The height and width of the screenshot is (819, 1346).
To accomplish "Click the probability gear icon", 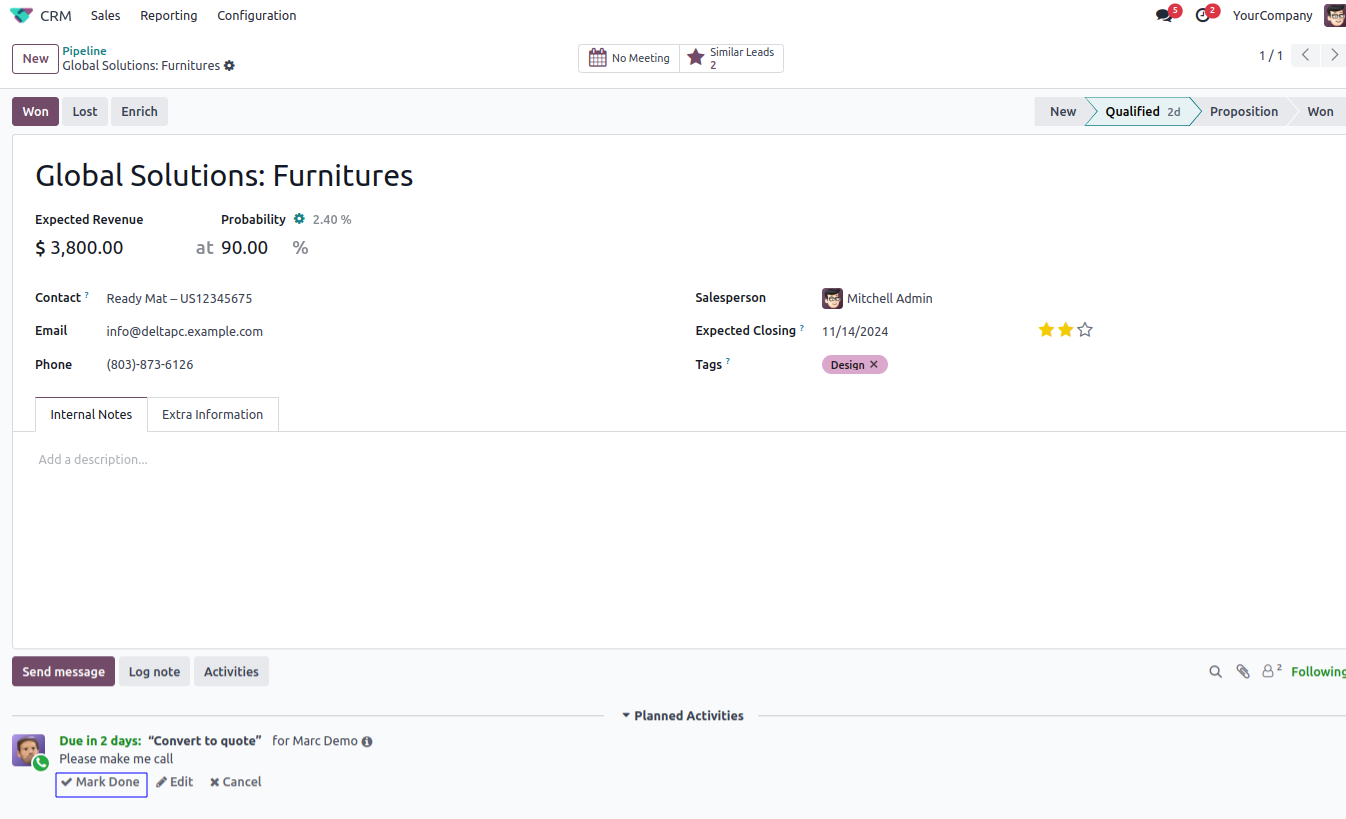I will tap(299, 219).
